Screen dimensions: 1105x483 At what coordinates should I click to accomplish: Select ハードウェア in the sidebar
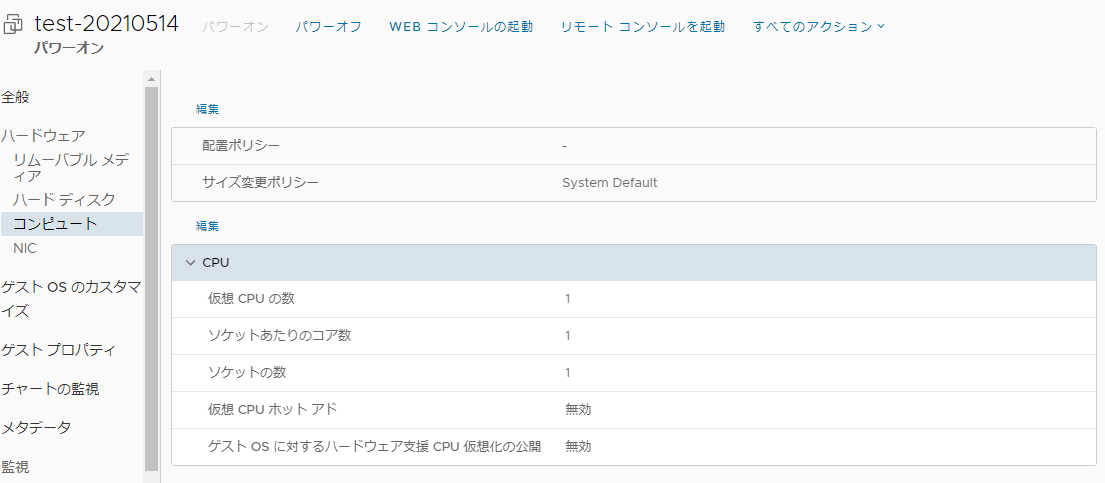pyautogui.click(x=43, y=135)
